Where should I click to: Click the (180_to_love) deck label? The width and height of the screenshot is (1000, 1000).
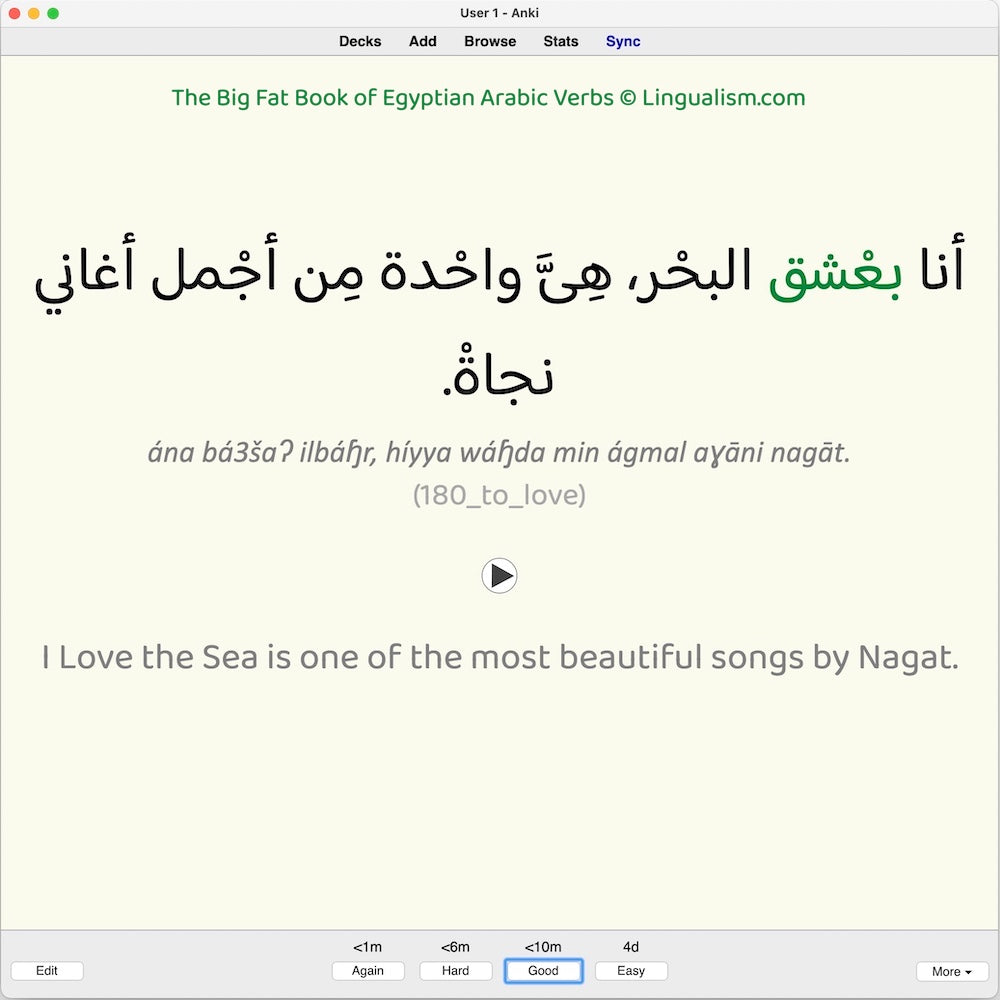click(x=500, y=496)
